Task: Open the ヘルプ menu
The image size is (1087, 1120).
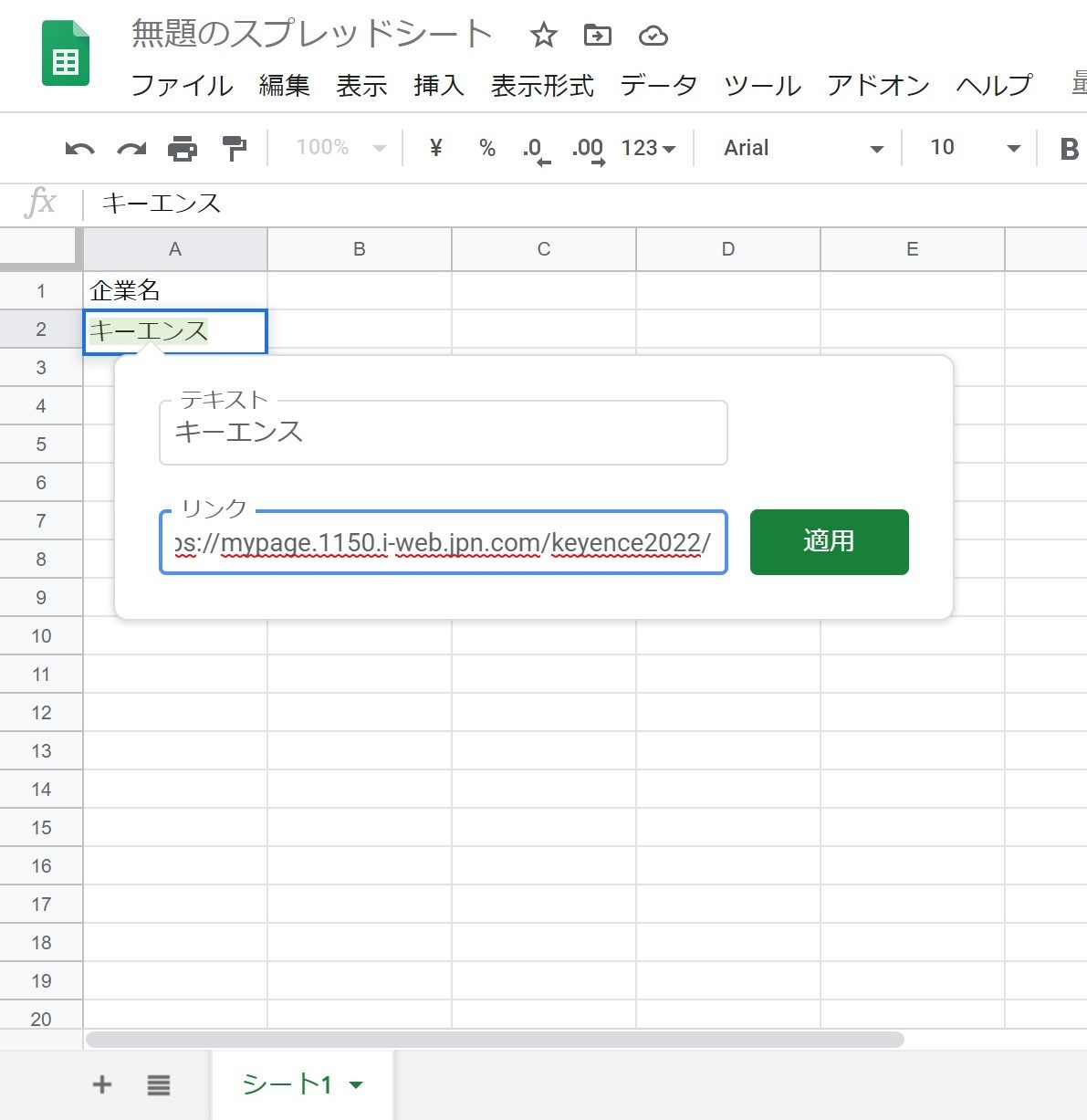Action: coord(995,86)
